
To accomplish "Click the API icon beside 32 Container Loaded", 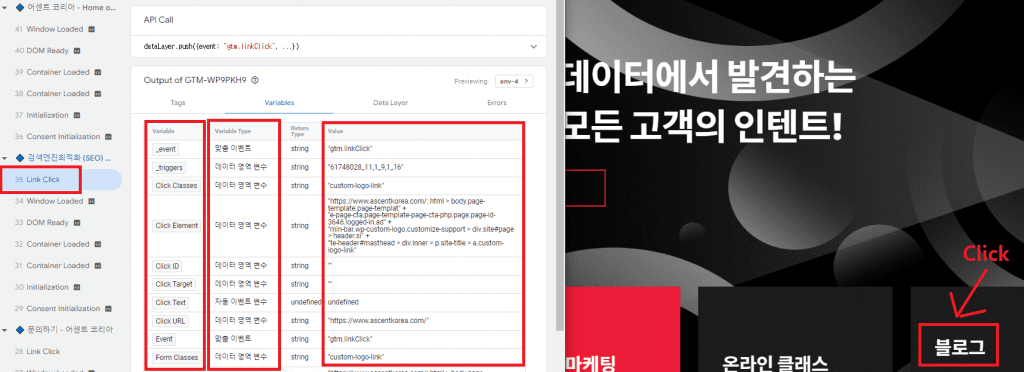I will (98, 244).
